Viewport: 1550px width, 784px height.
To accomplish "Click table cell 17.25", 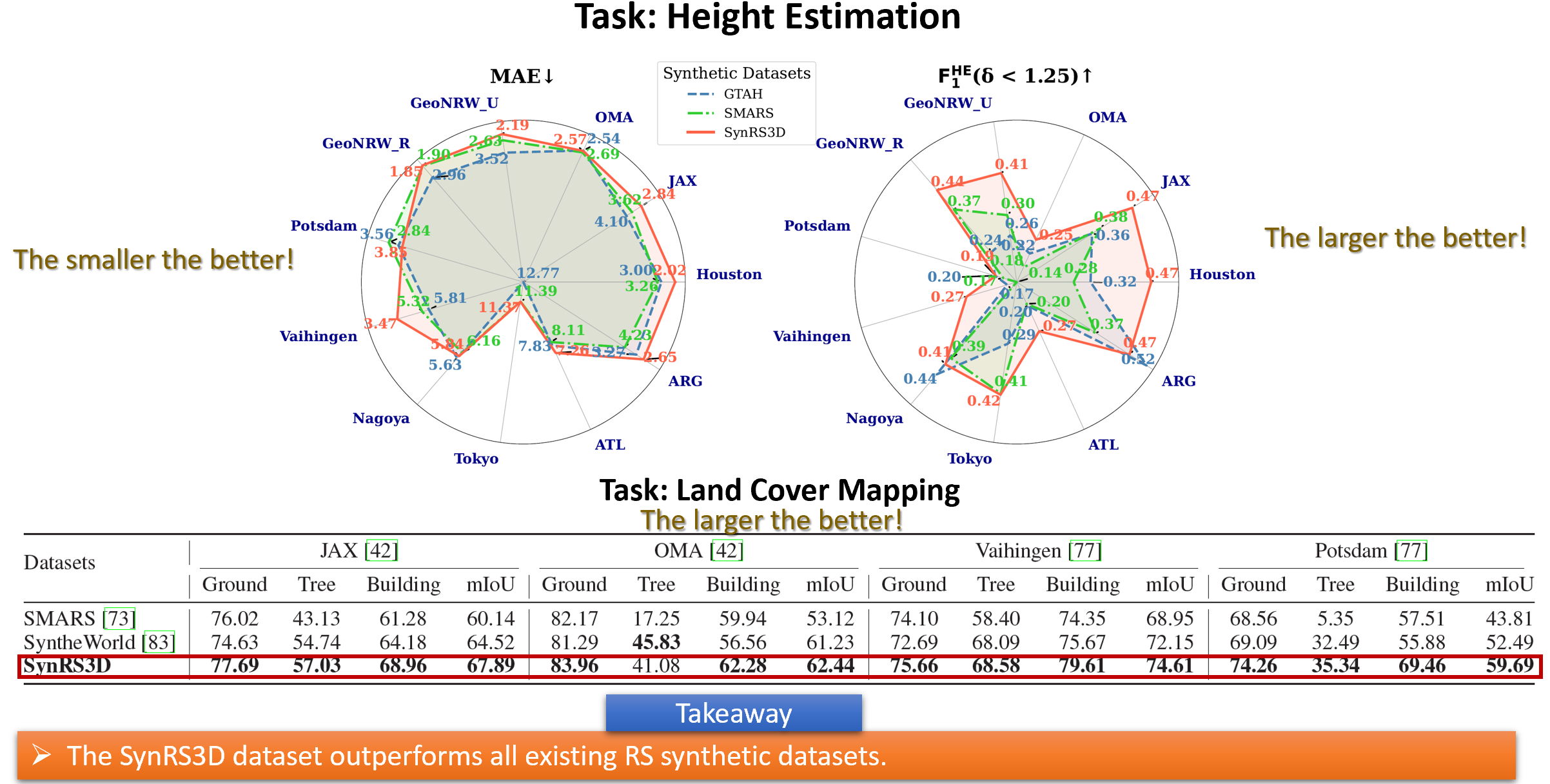I will coord(656,618).
